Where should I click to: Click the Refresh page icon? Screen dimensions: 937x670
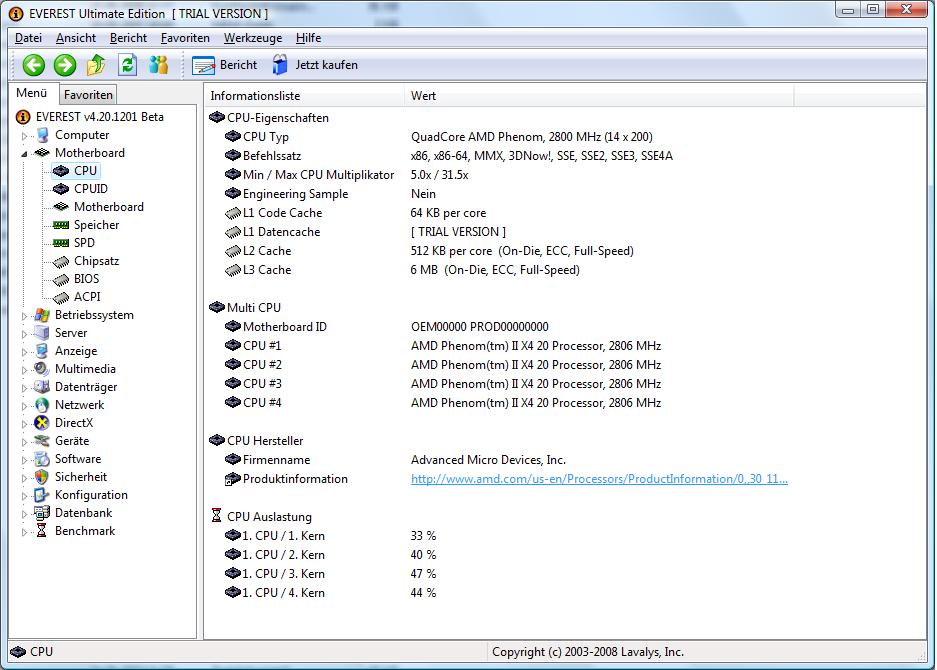[127, 65]
